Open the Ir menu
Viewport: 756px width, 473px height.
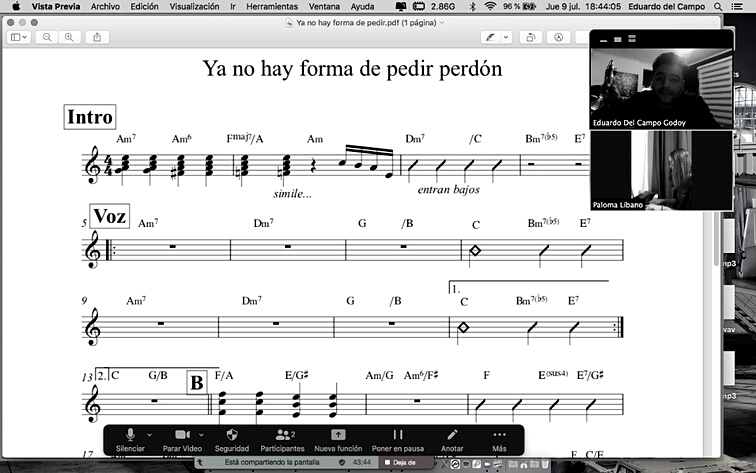click(x=233, y=6)
